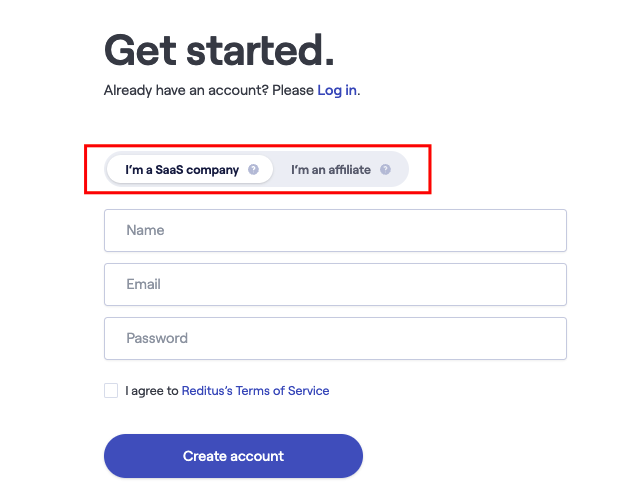The width and height of the screenshot is (633, 498).
Task: Open Reditus's Terms of Service link
Action: [256, 391]
